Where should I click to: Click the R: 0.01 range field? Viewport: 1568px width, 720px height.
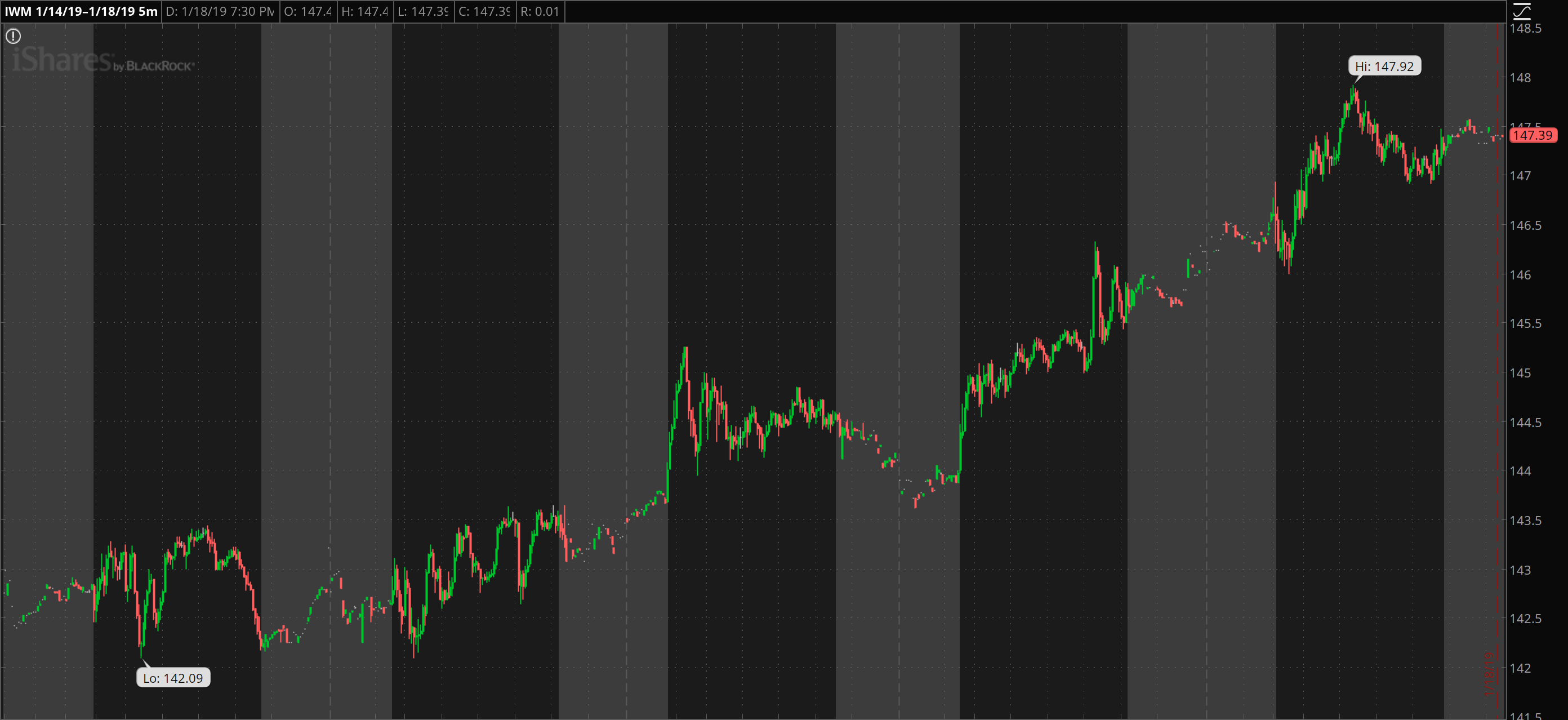[542, 11]
